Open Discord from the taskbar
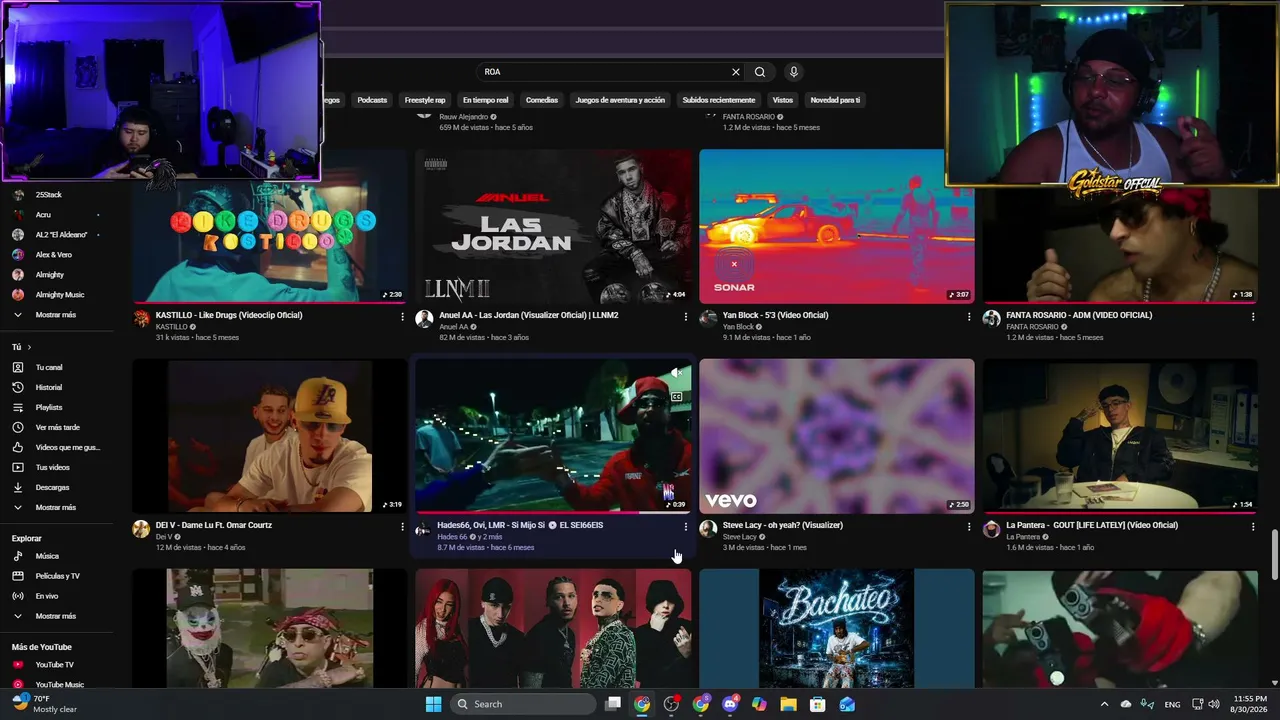 pos(730,704)
